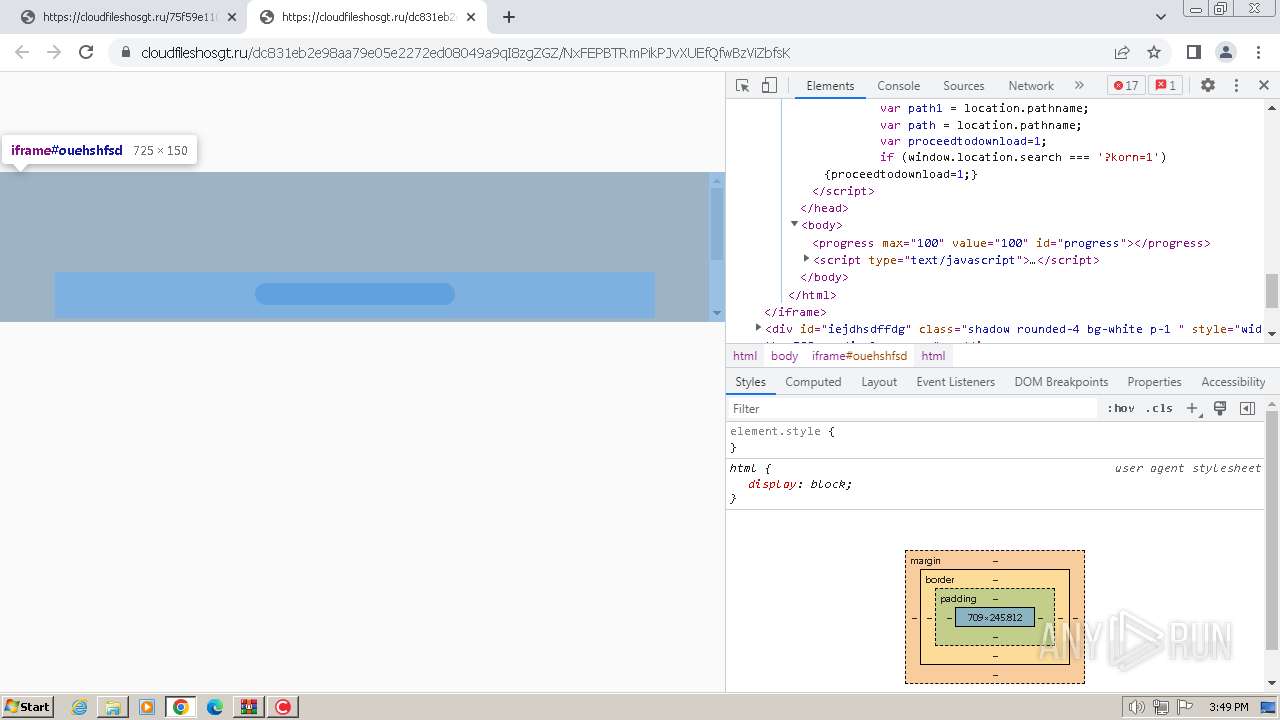Reload the current page
Image resolution: width=1280 pixels, height=720 pixels.
86,52
